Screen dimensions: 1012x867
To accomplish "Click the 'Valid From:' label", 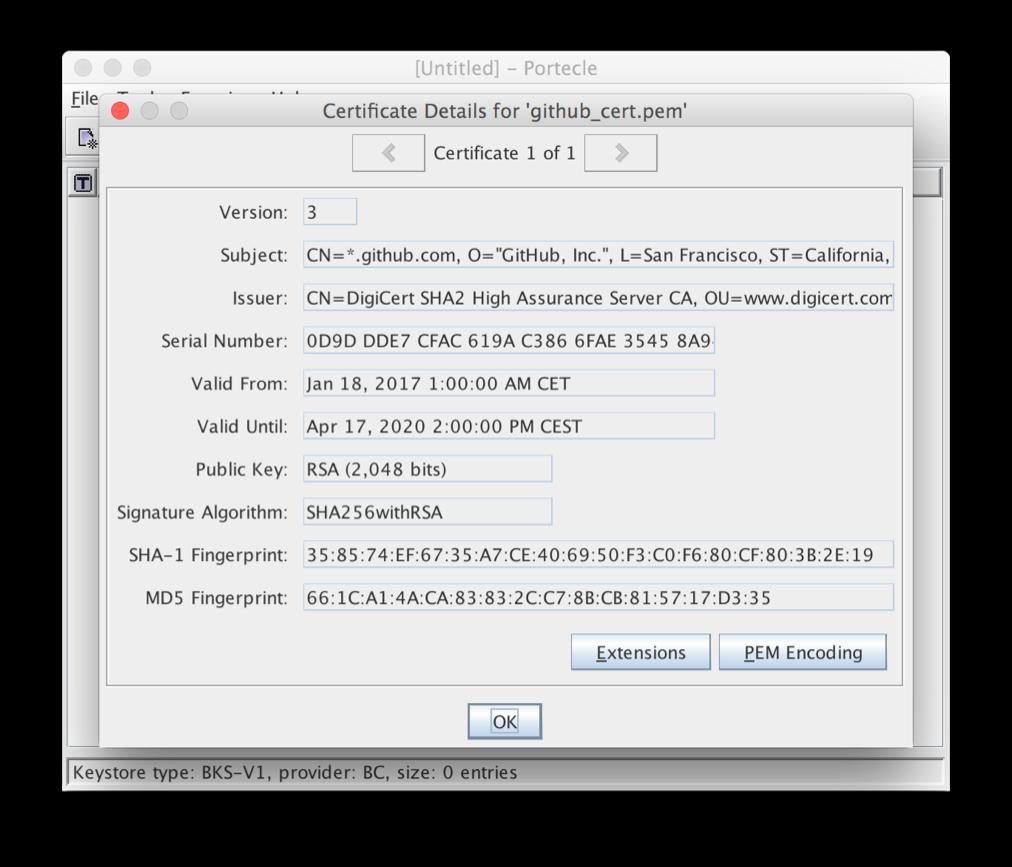I will (x=239, y=383).
